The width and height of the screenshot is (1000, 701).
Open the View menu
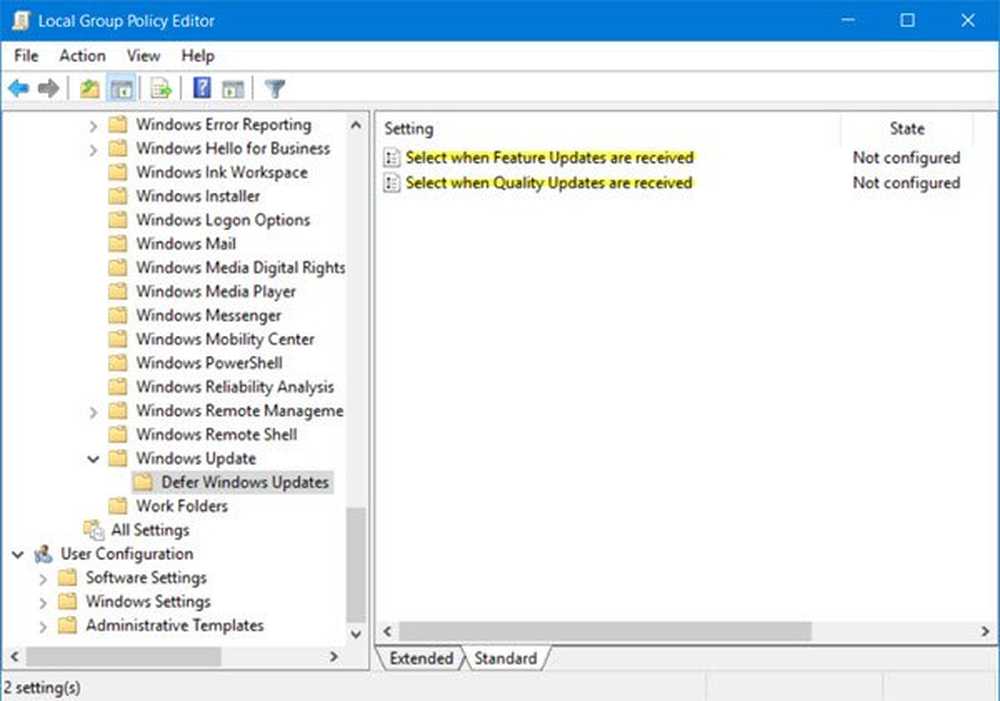[143, 56]
